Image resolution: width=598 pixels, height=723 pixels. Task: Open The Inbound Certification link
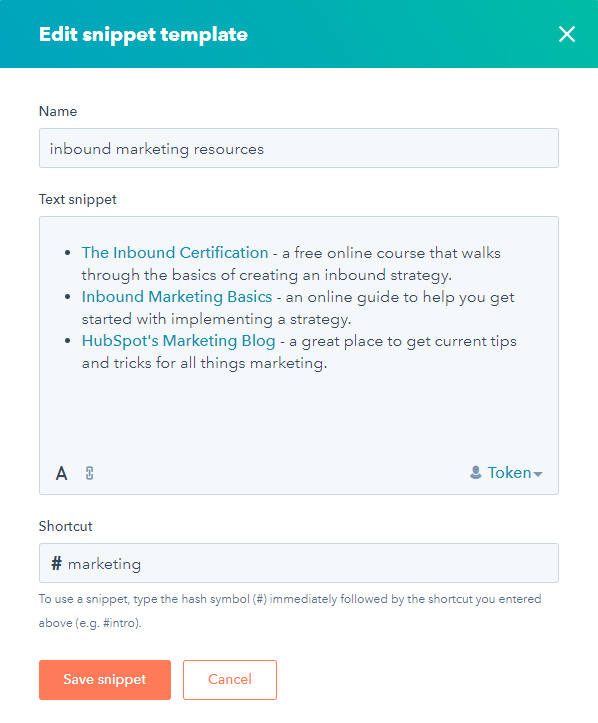click(x=175, y=253)
